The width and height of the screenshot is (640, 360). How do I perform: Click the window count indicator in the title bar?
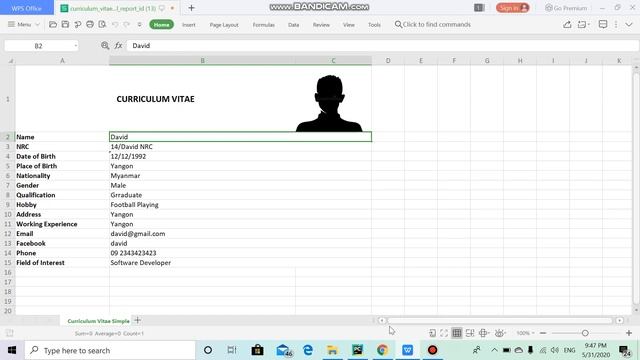[479, 8]
